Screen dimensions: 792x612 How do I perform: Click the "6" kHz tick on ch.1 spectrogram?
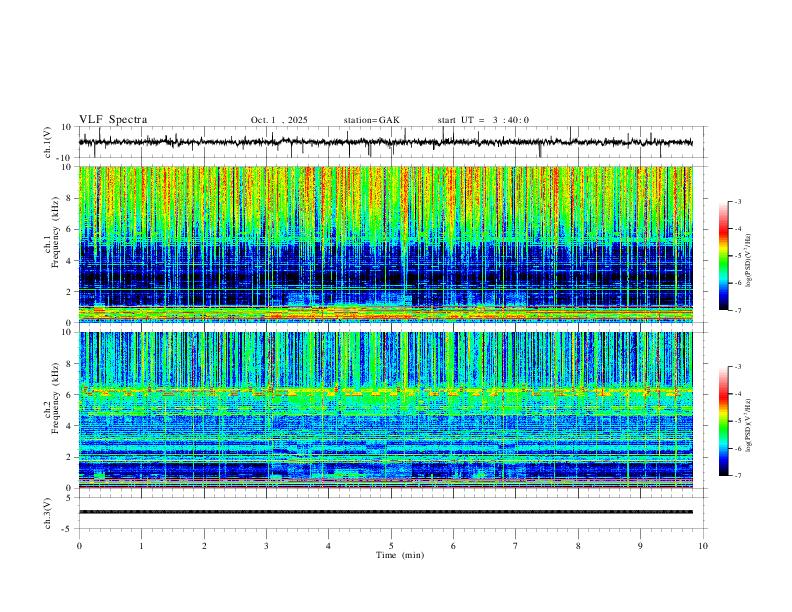coord(69,229)
